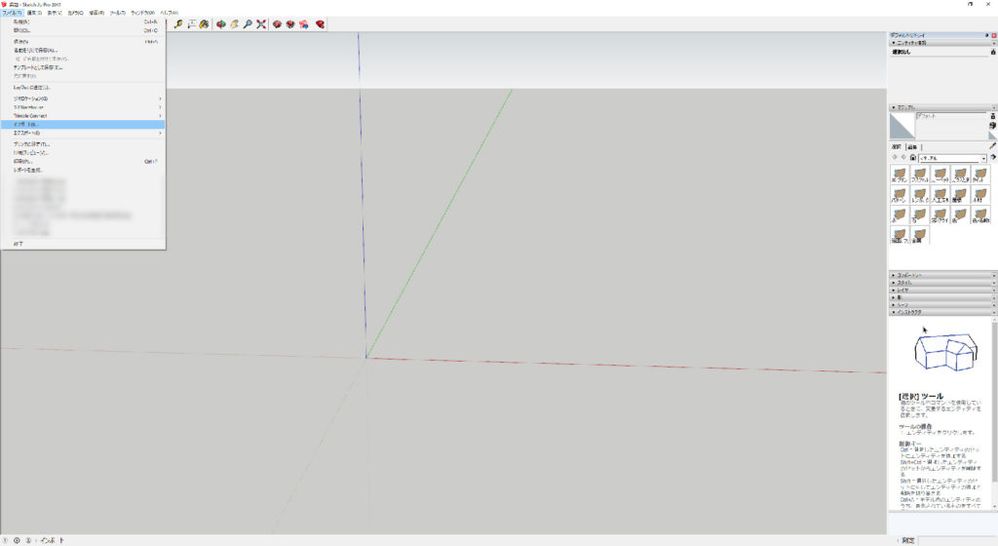Choose インポート in the File menu
Image resolution: width=998 pixels, height=546 pixels.
point(83,125)
